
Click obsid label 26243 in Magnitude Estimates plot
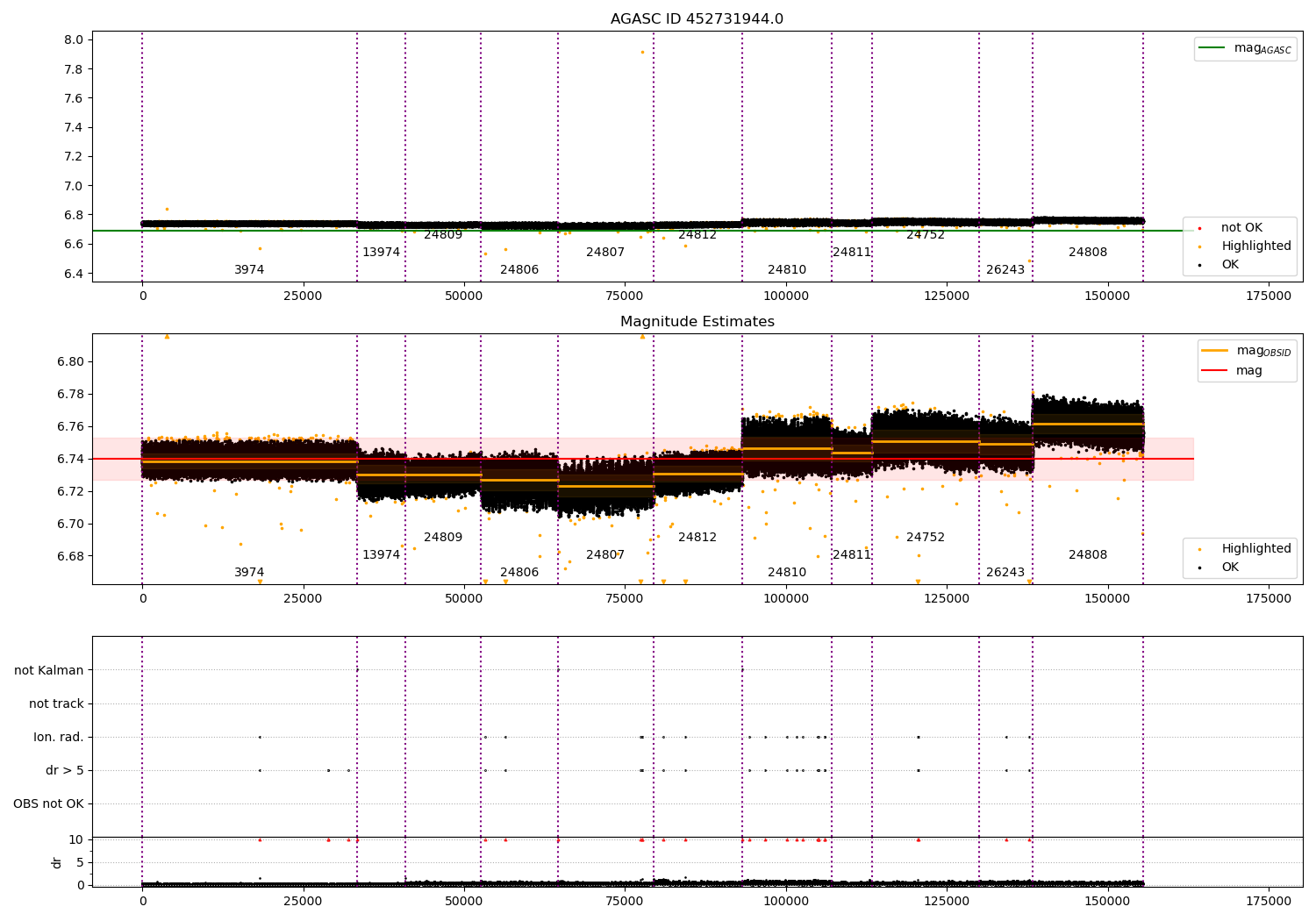[1005, 572]
